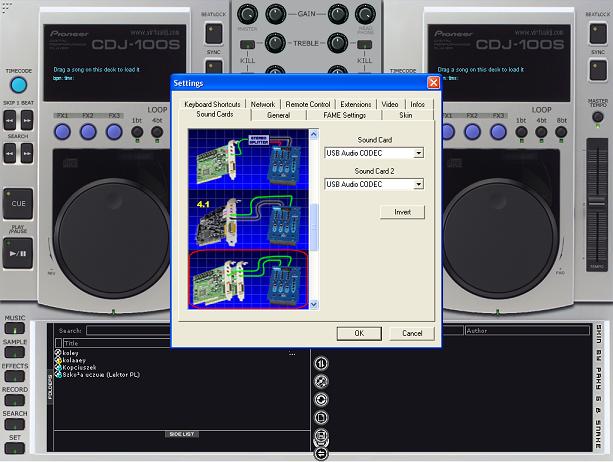The height and width of the screenshot is (462, 613).
Task: Switch to Remote Control tab
Action: point(308,104)
